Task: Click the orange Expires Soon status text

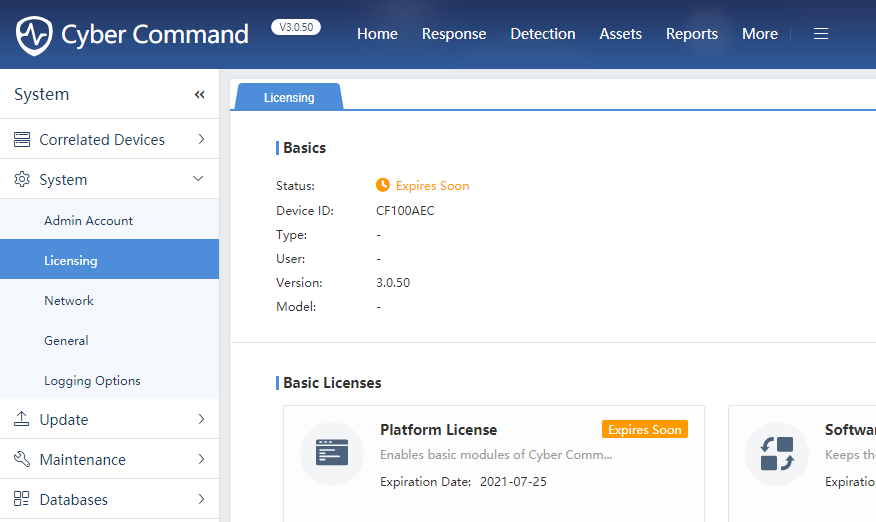Action: click(432, 186)
